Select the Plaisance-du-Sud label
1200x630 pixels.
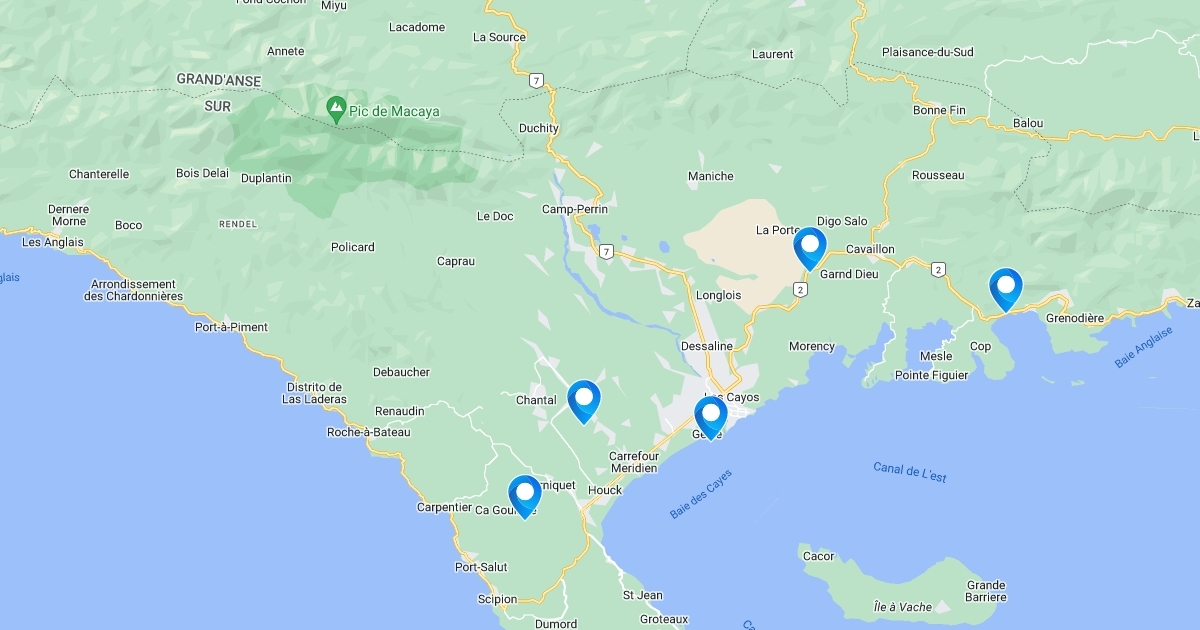(928, 52)
